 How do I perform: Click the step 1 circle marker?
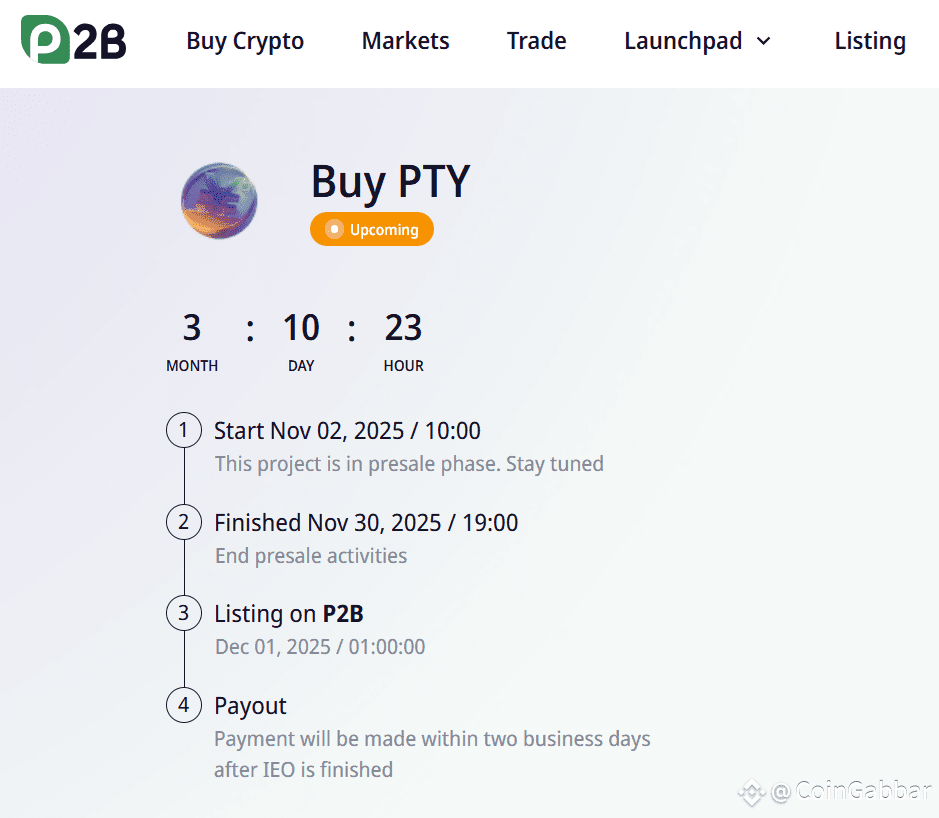click(x=184, y=430)
